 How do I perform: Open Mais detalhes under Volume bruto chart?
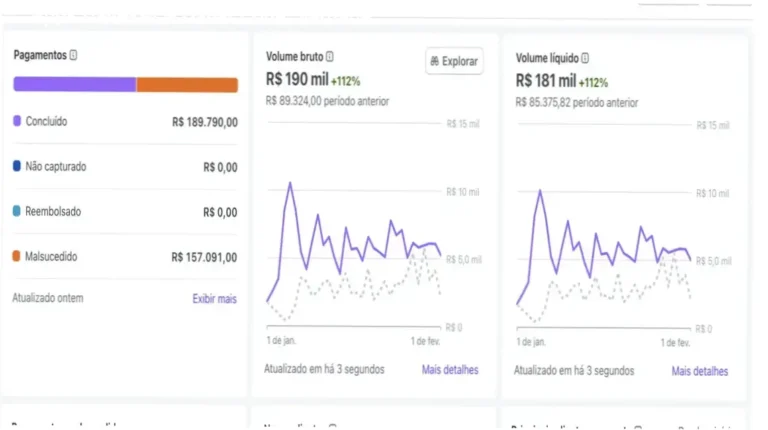pyautogui.click(x=450, y=370)
